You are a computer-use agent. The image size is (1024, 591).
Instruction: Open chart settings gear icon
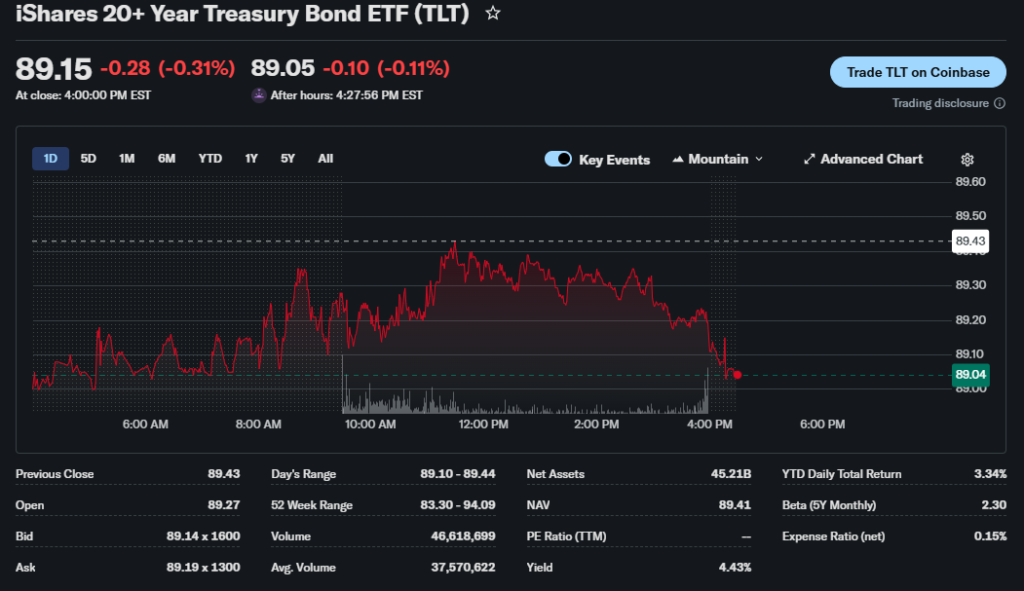967,160
